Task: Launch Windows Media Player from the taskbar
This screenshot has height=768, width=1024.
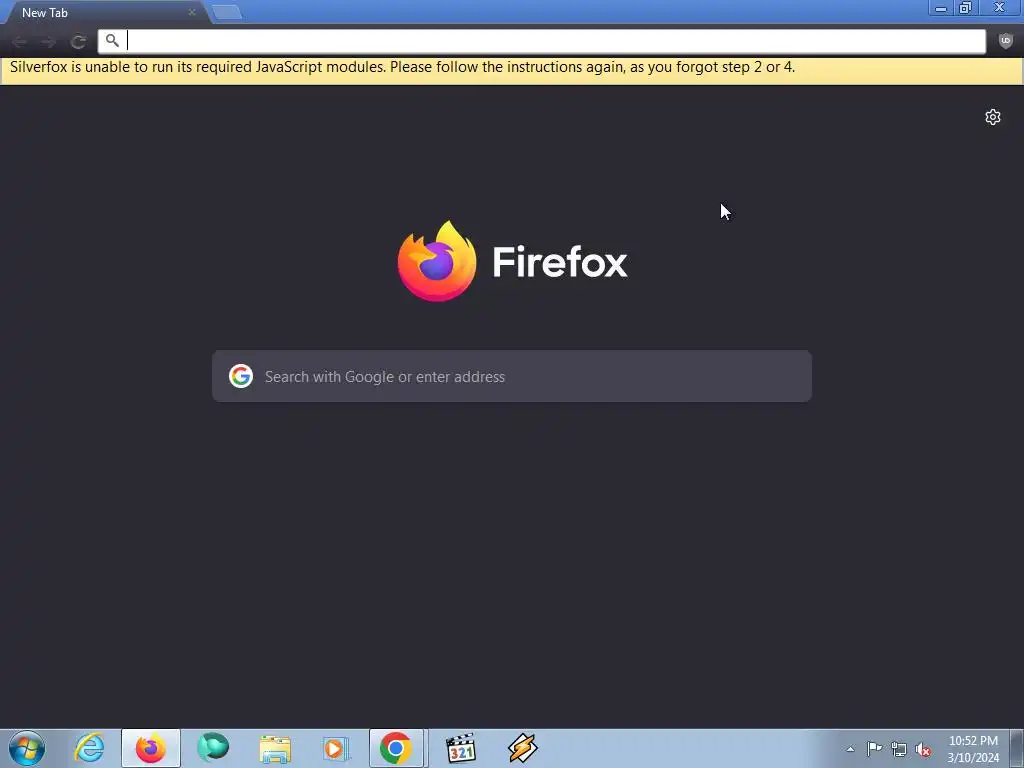Action: [336, 748]
